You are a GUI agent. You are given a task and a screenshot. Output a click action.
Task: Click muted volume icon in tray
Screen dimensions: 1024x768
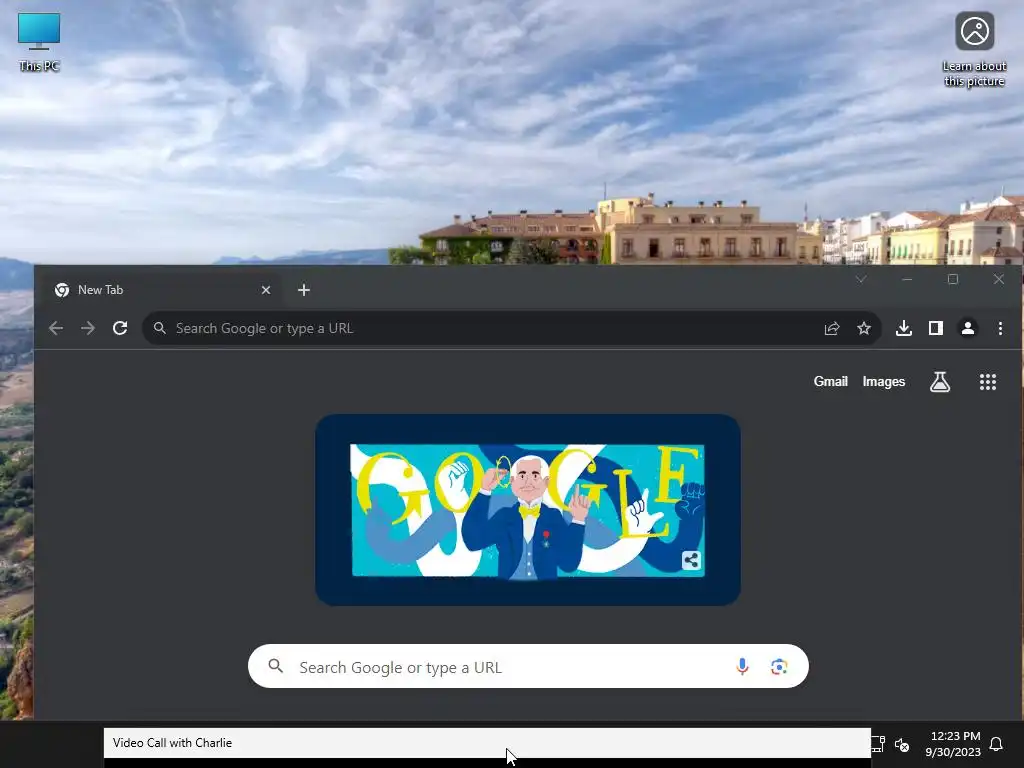pos(902,744)
